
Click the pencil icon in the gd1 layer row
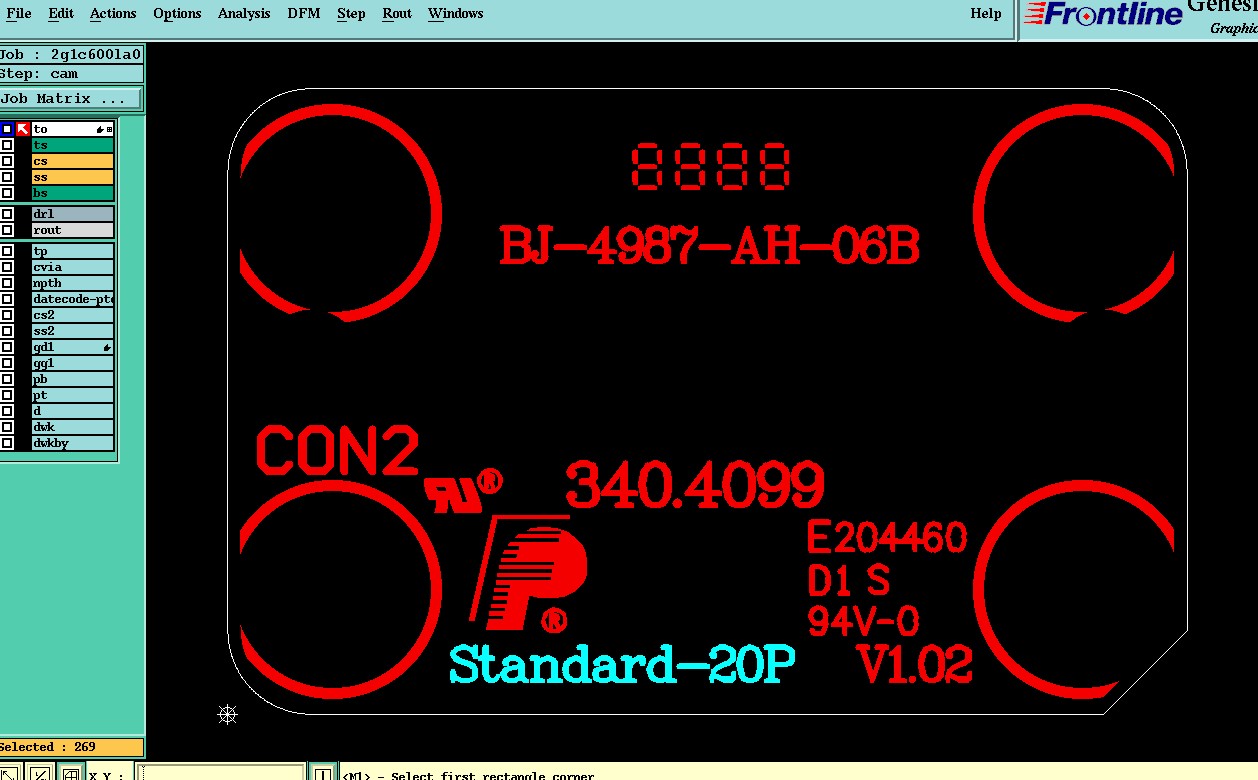pos(107,347)
